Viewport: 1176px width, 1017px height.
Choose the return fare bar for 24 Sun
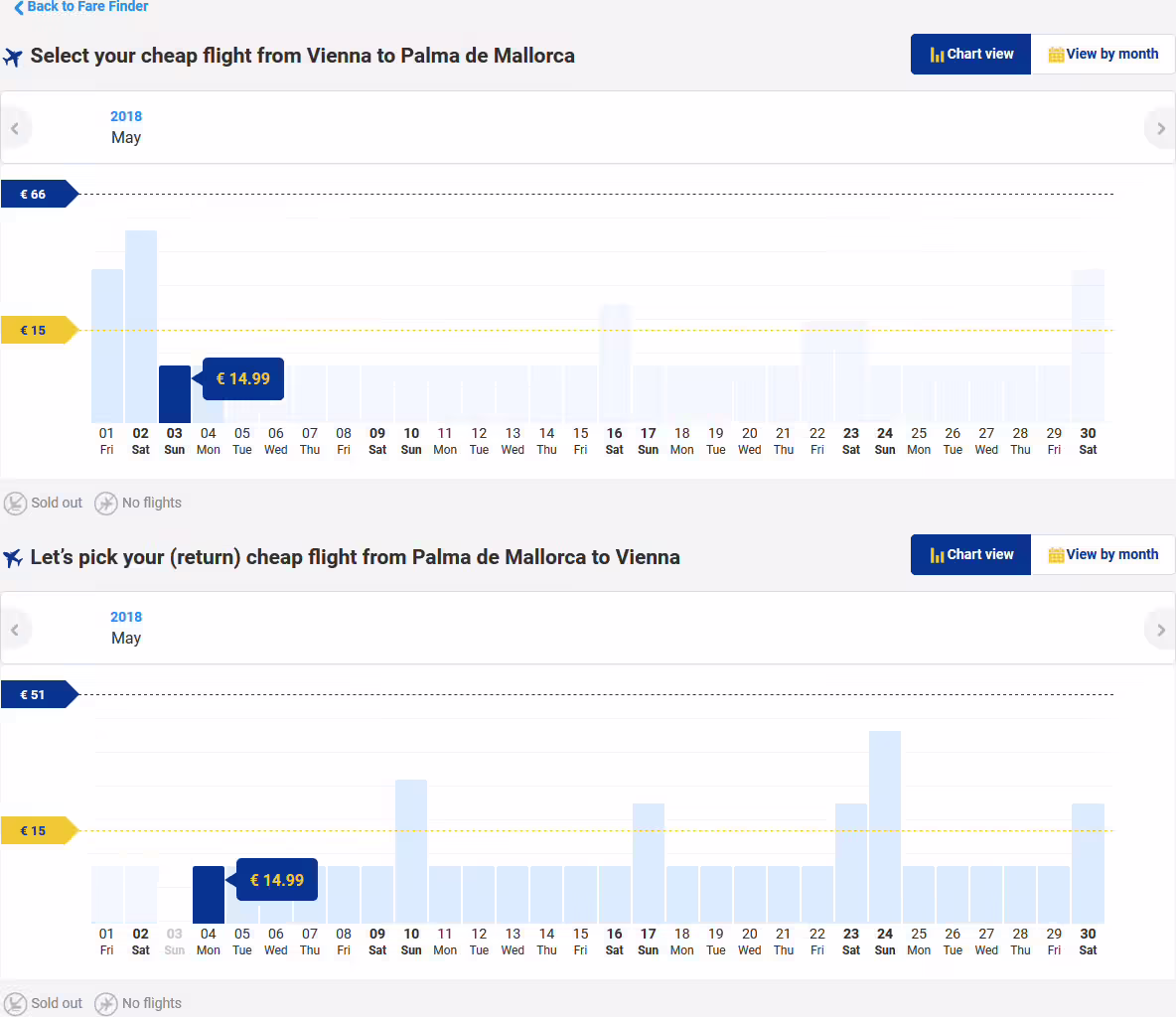tap(885, 827)
